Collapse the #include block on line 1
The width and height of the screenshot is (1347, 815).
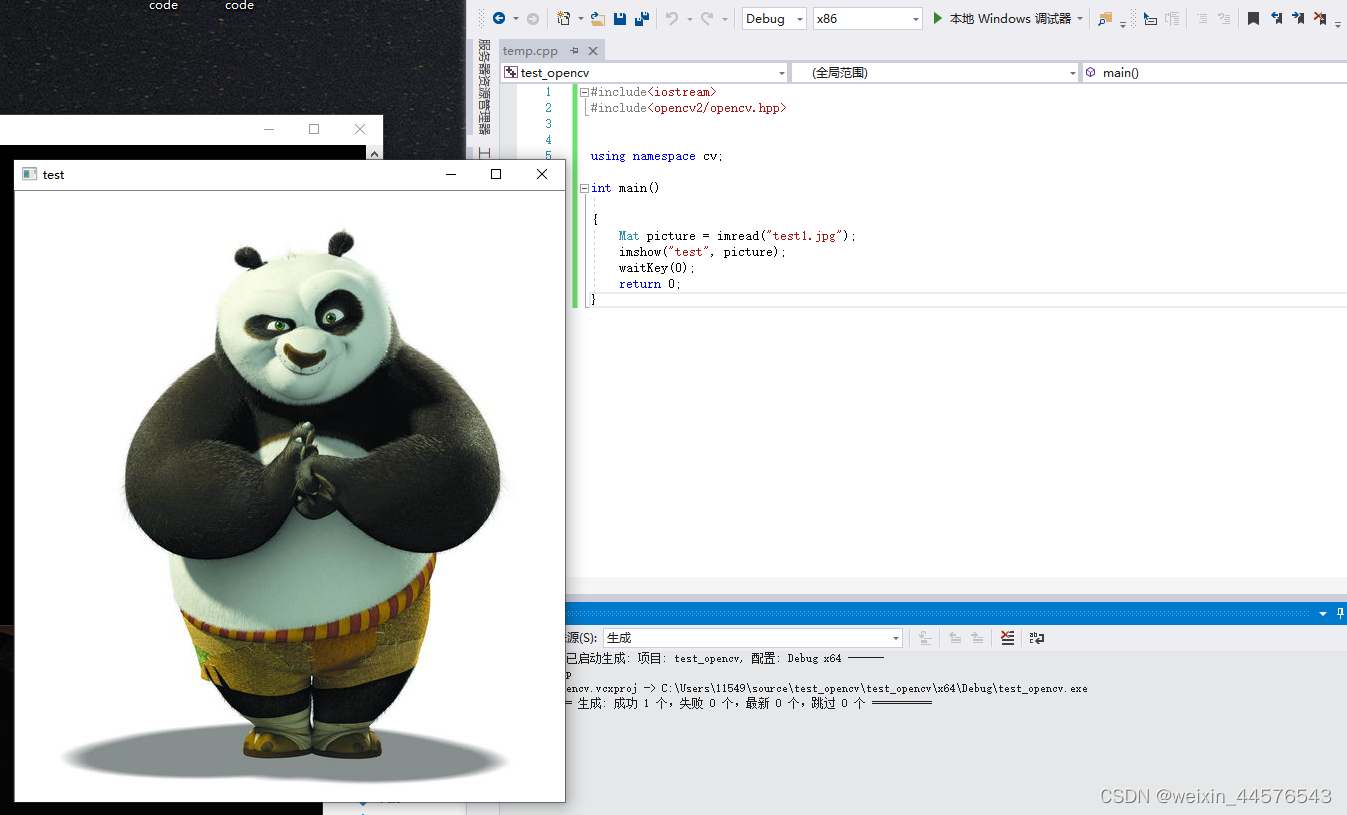(584, 92)
